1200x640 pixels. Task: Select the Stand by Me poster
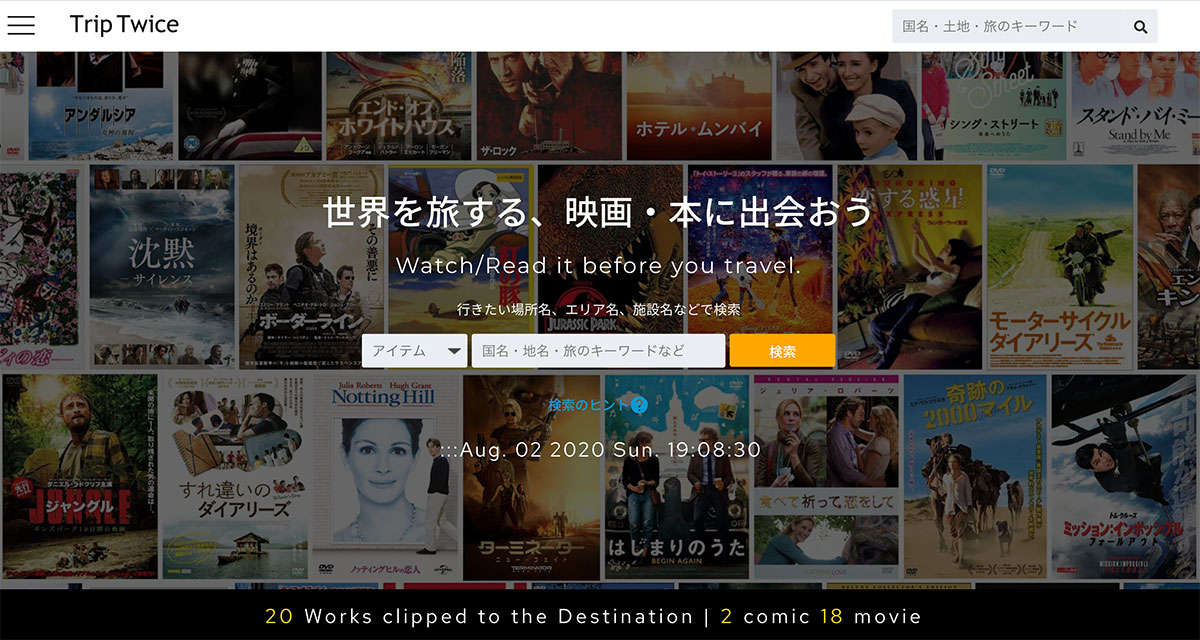tap(1136, 106)
